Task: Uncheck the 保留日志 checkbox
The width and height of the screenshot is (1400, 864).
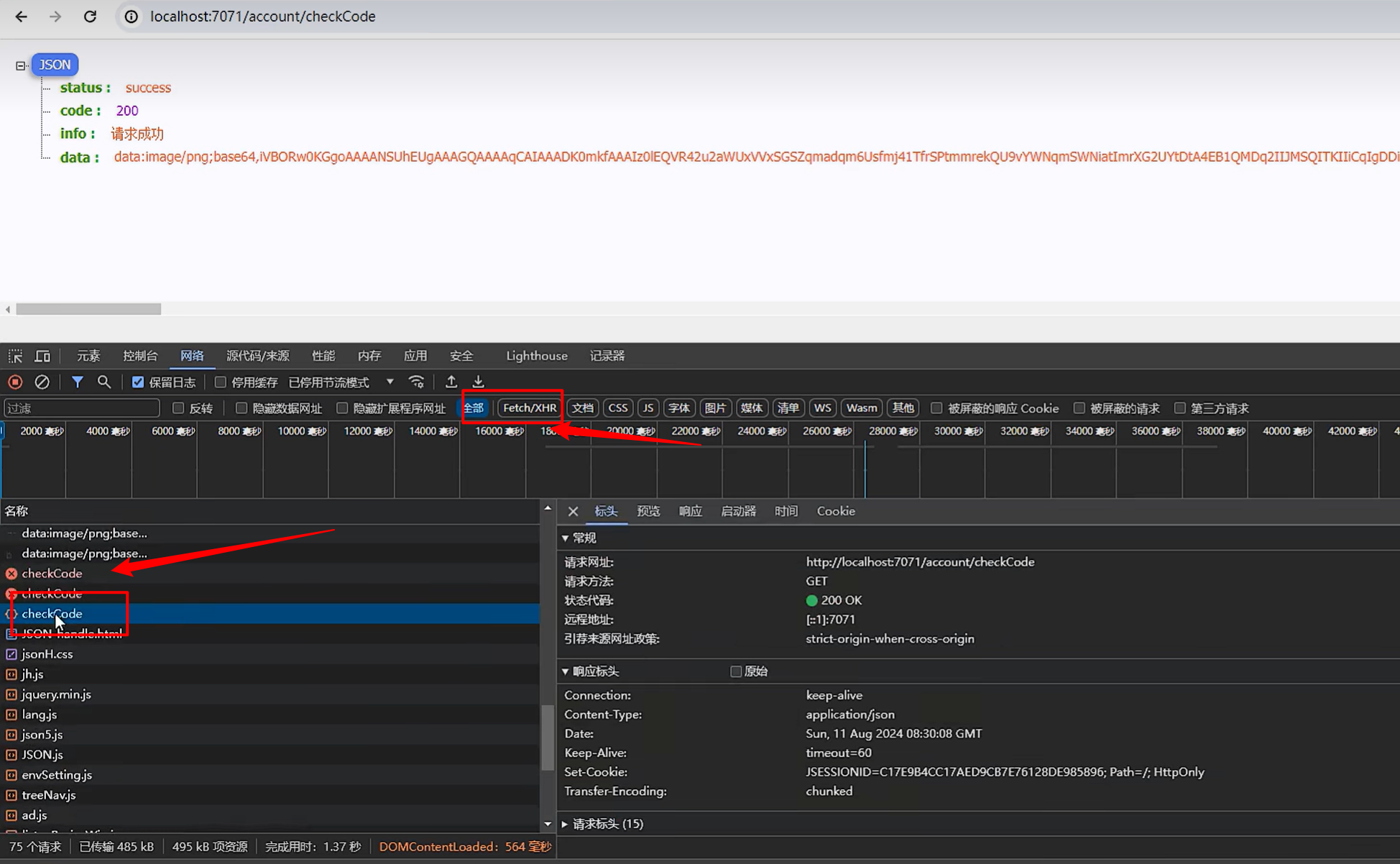Action: coord(138,382)
